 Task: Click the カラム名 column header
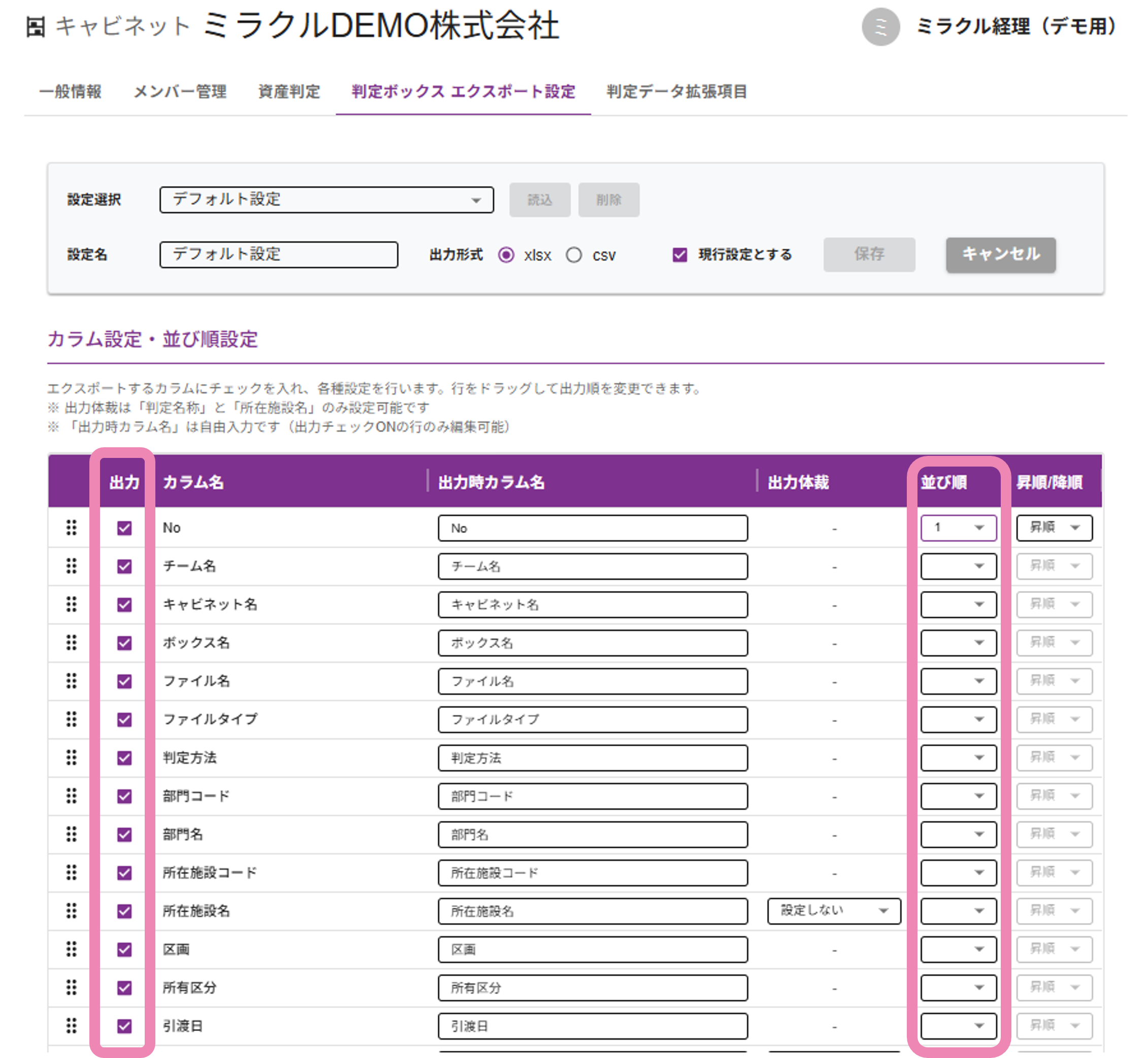[x=193, y=483]
